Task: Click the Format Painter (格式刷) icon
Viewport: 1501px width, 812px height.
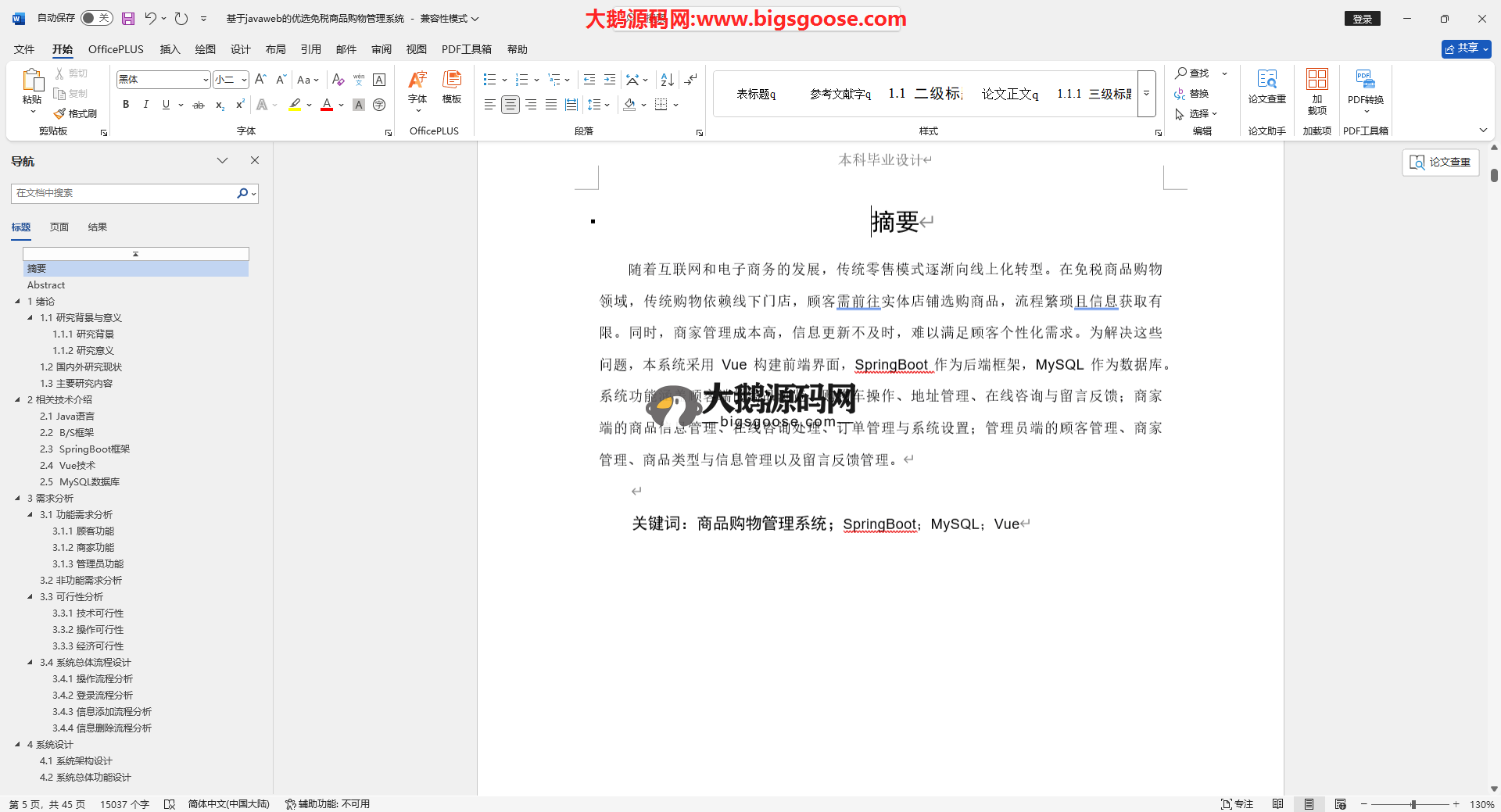Action: point(76,113)
